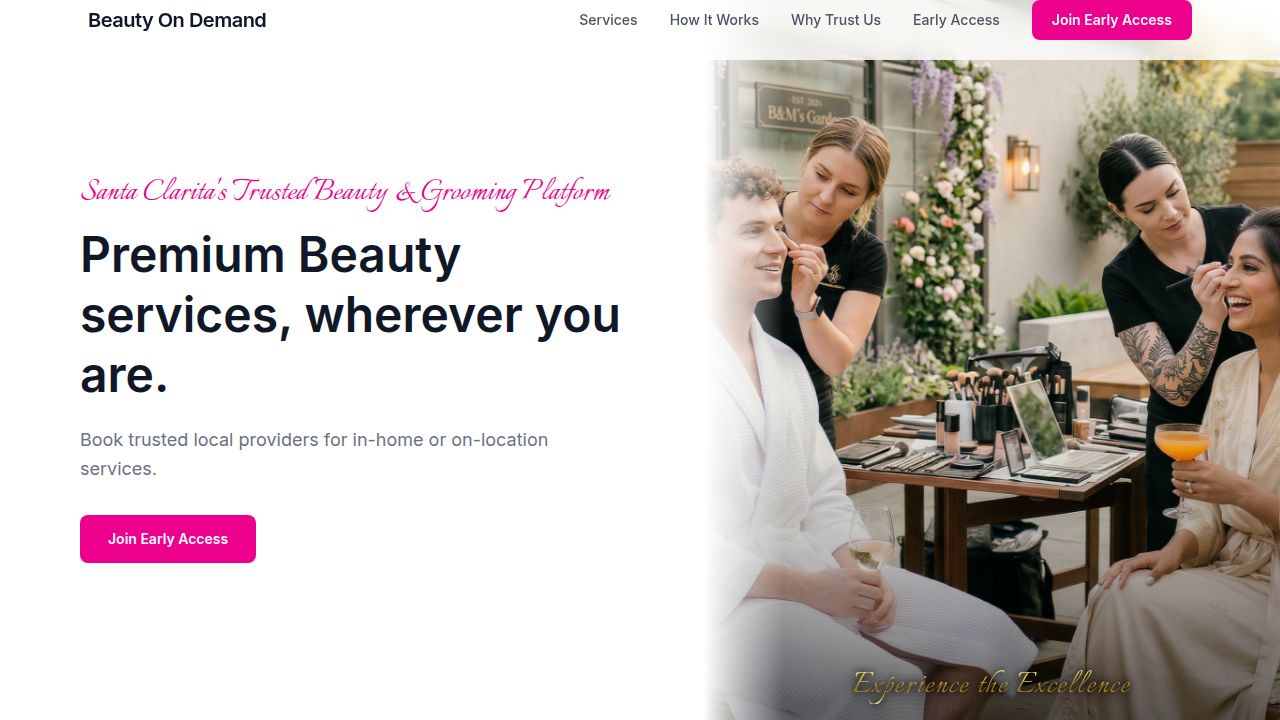This screenshot has height=720, width=1280.
Task: Click the Book trusted local providers text
Action: point(314,454)
